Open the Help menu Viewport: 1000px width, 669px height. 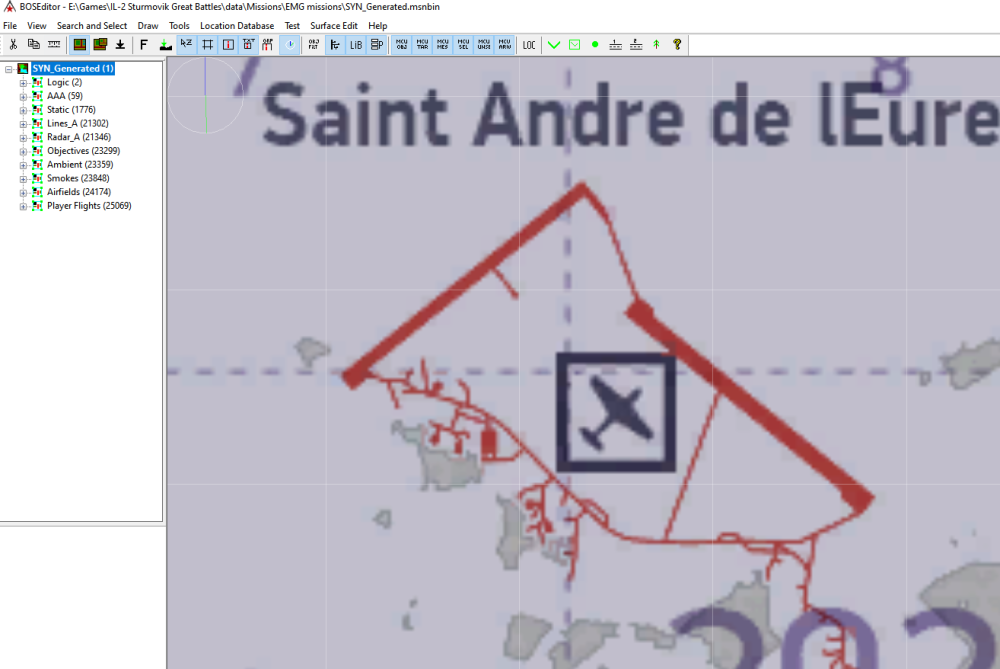378,26
